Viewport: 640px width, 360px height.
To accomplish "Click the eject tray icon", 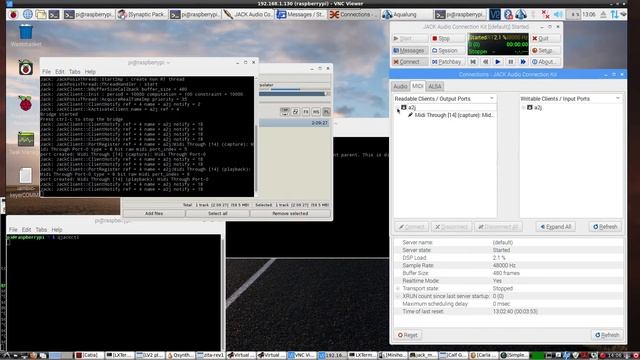I will [x=603, y=15].
